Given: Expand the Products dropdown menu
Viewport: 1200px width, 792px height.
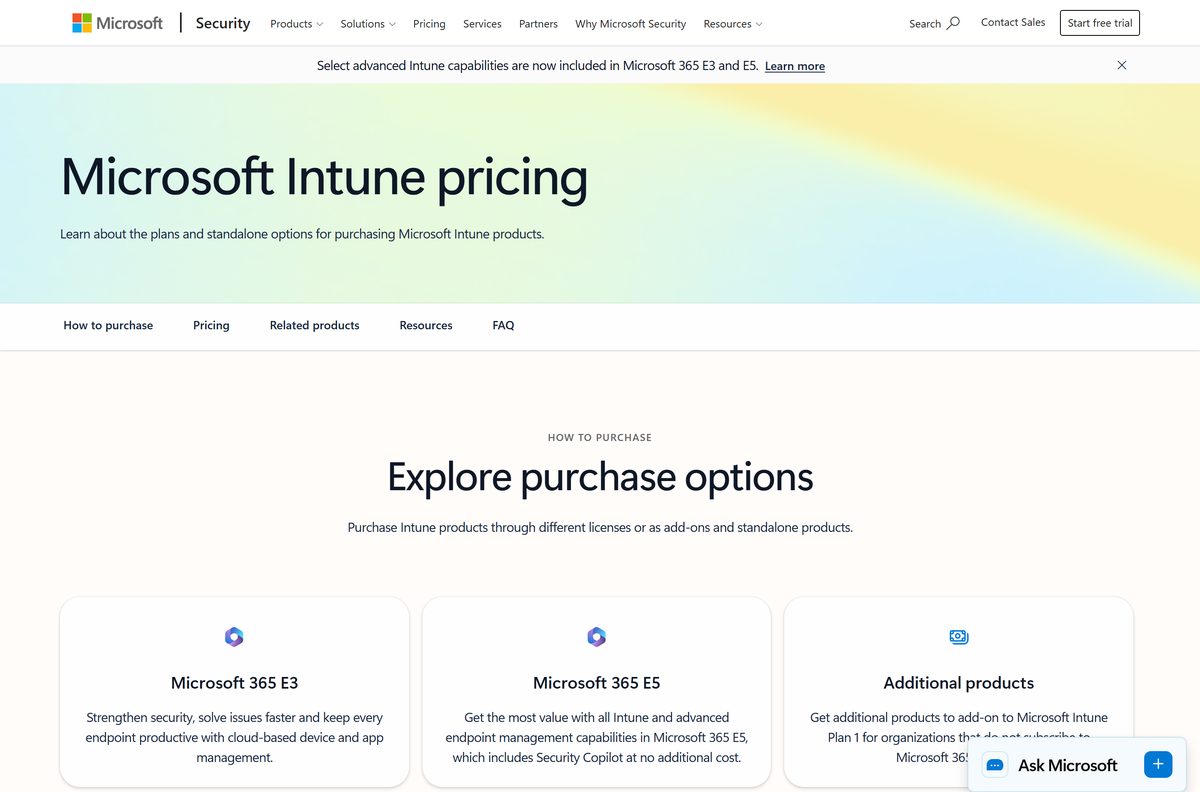Looking at the screenshot, I should (297, 23).
